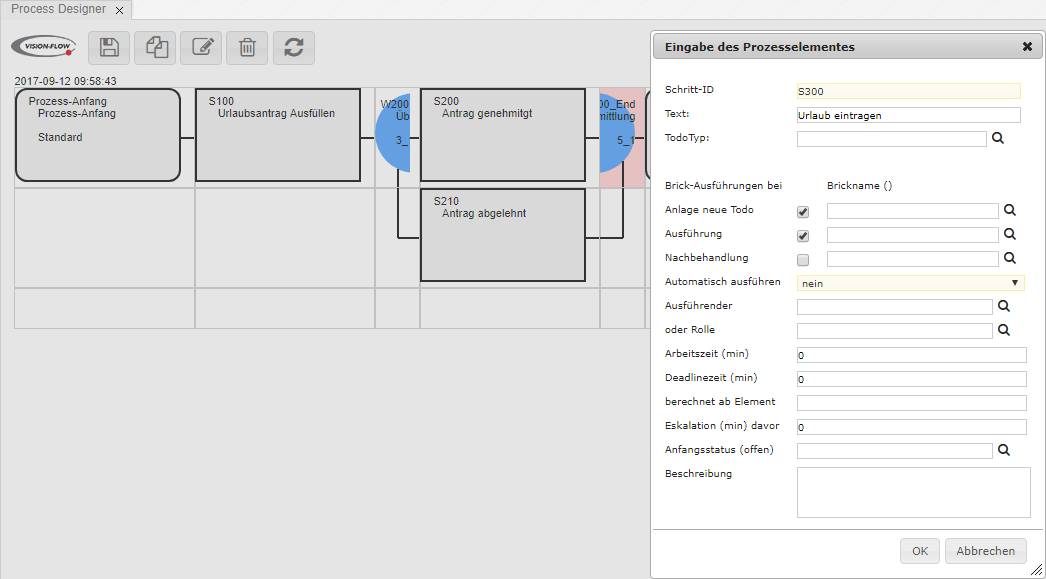Click the Edit pencil toolbar icon
The width and height of the screenshot is (1046, 579).
click(202, 47)
